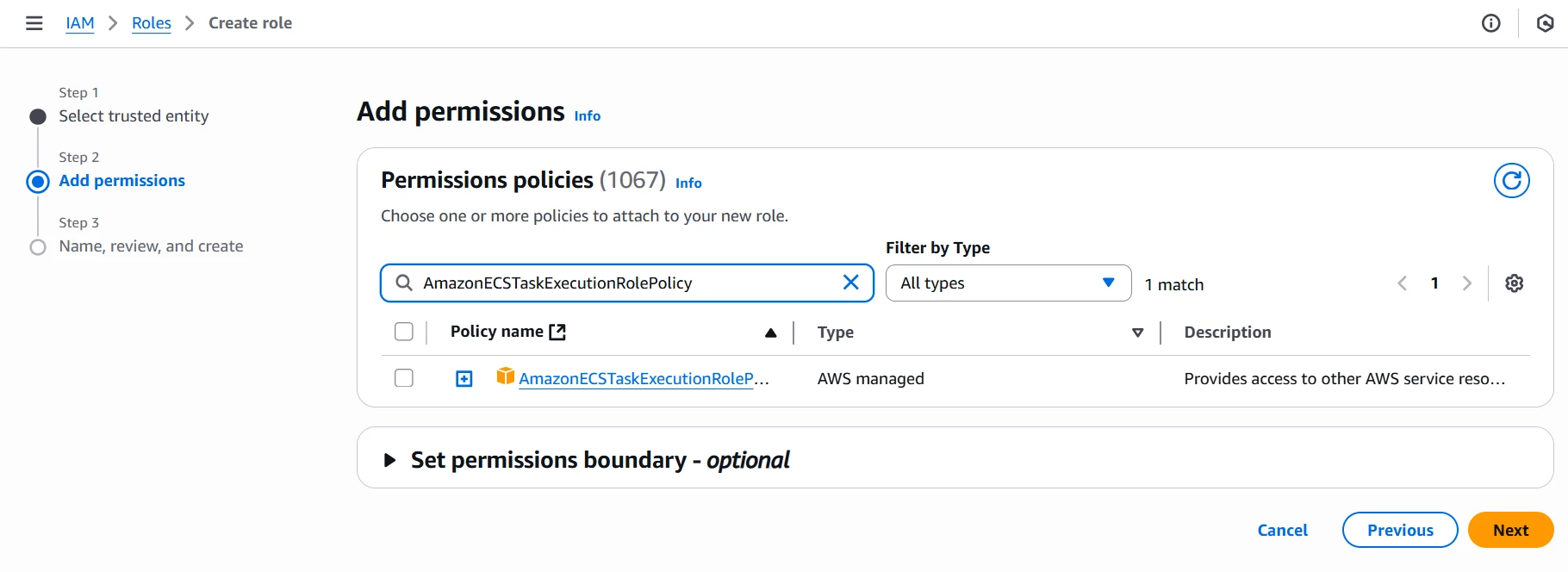The height and width of the screenshot is (572, 1568).
Task: Click the Previous button
Action: pyautogui.click(x=1400, y=530)
